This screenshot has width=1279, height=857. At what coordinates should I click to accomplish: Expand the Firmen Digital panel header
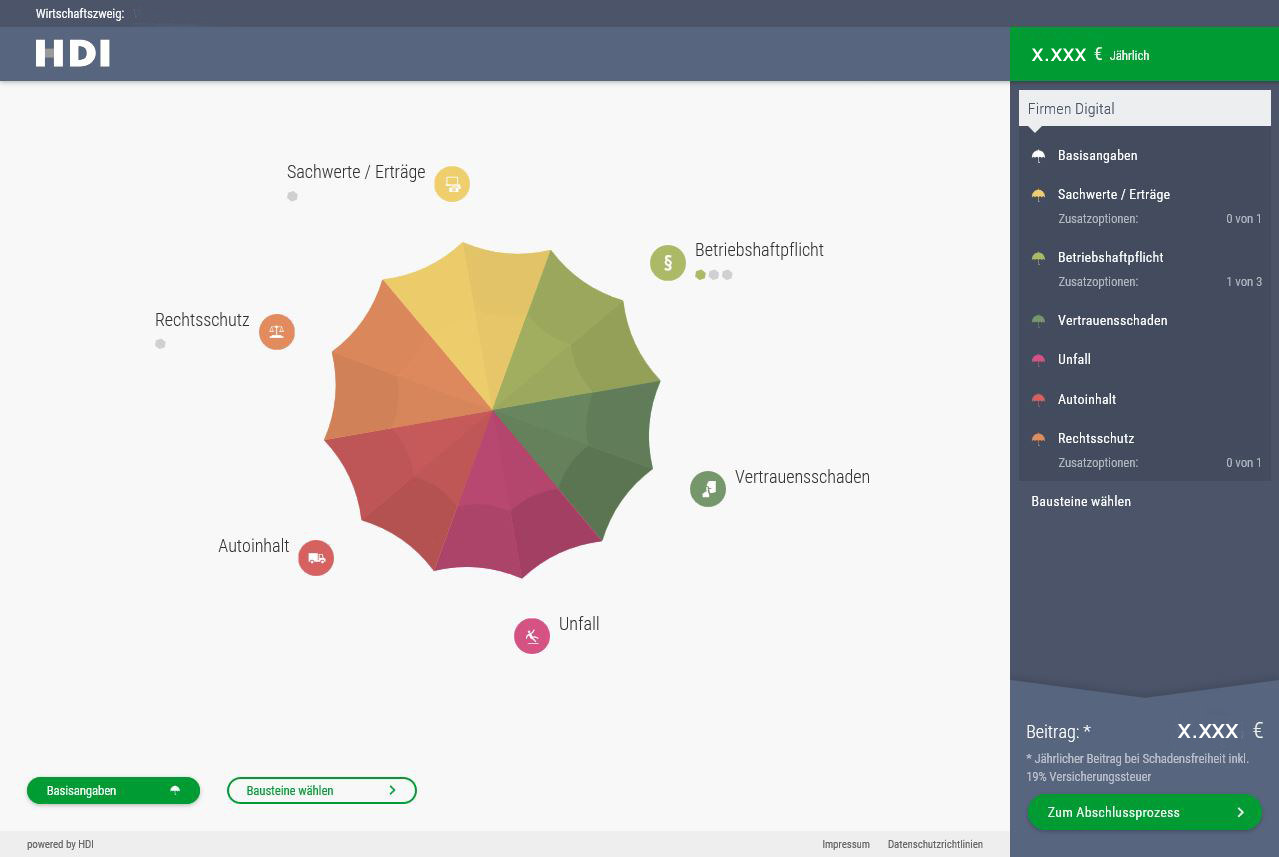pos(1144,109)
